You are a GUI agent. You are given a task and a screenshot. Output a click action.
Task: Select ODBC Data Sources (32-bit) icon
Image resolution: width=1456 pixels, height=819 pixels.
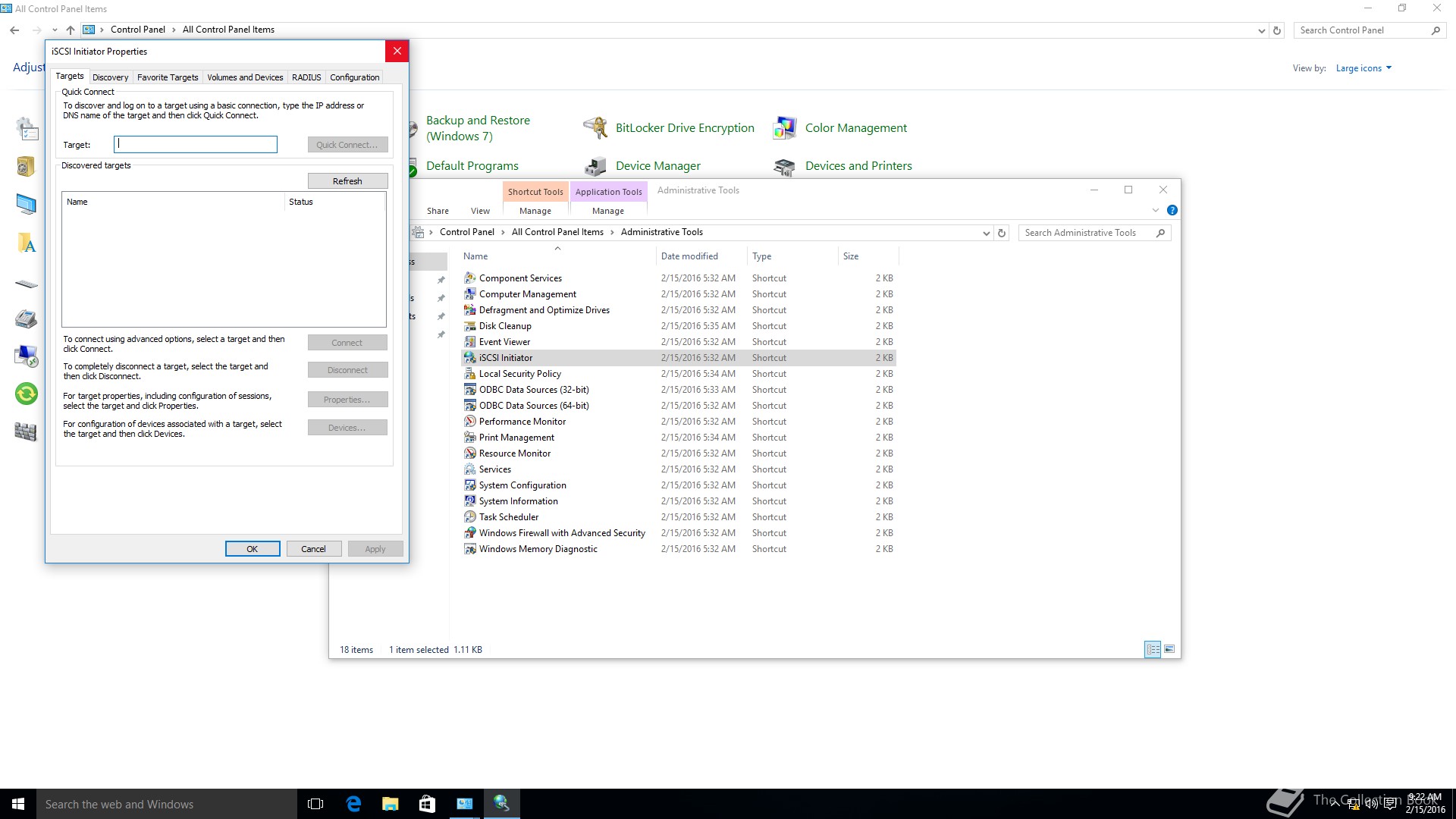[470, 390]
